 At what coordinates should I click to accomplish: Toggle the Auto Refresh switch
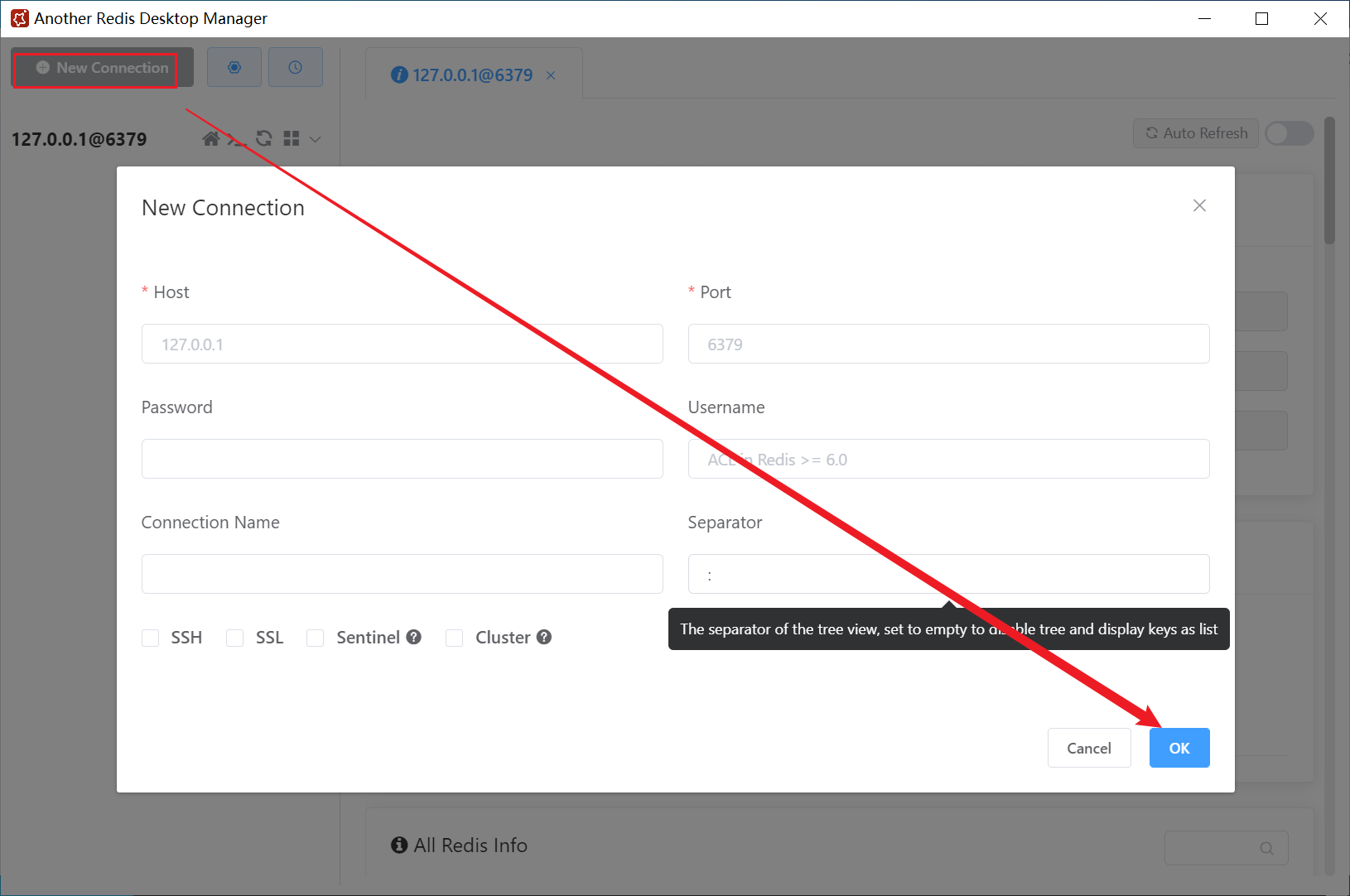click(x=1290, y=133)
